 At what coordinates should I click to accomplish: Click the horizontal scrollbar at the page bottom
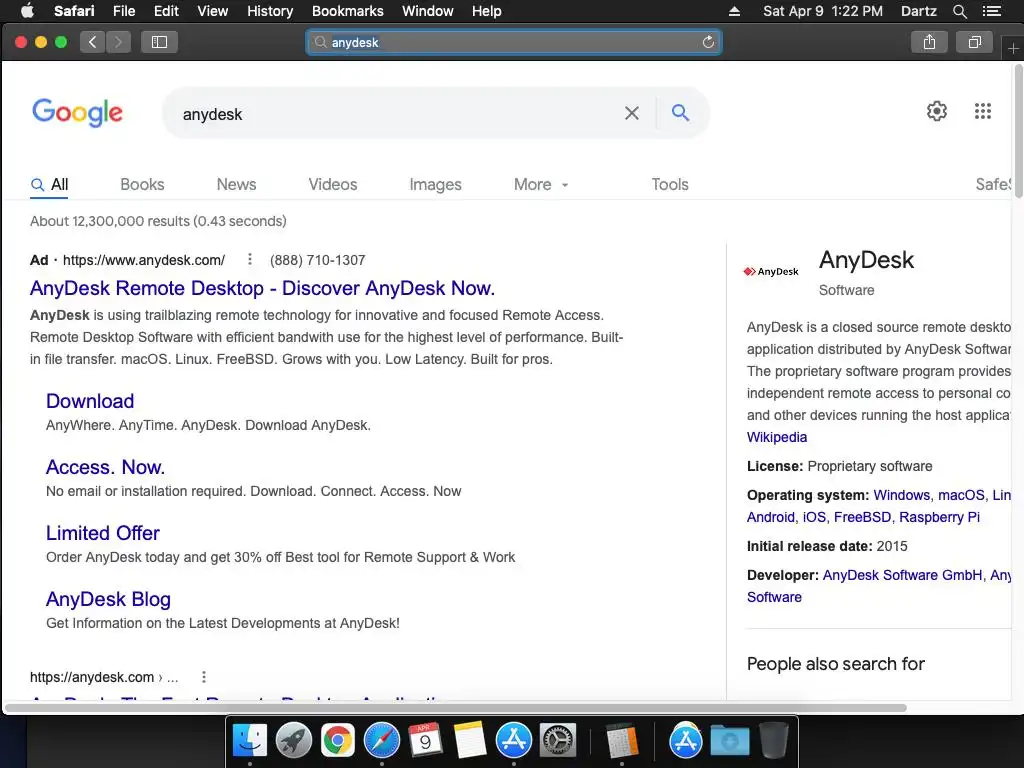456,708
